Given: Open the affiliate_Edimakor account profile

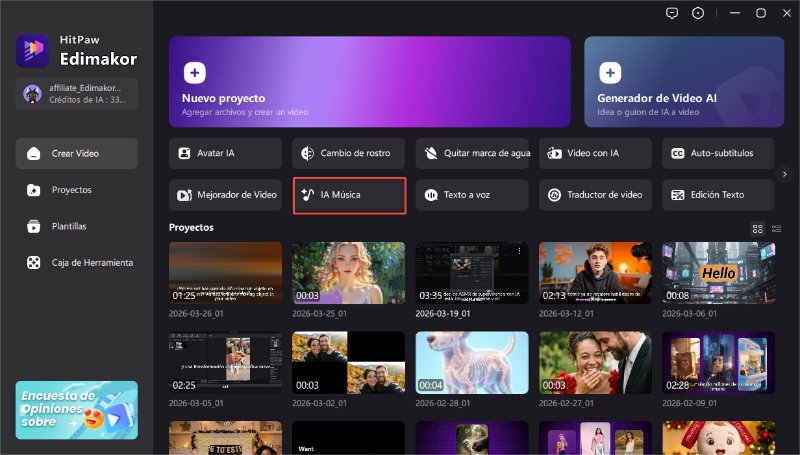Looking at the screenshot, I should tap(77, 93).
